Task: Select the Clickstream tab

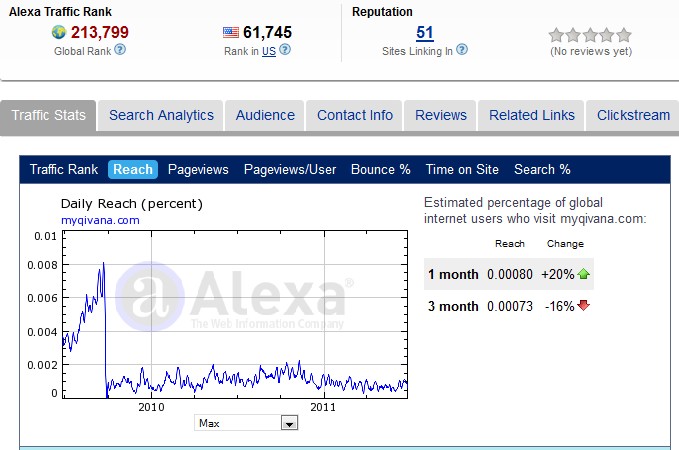Action: coord(633,115)
